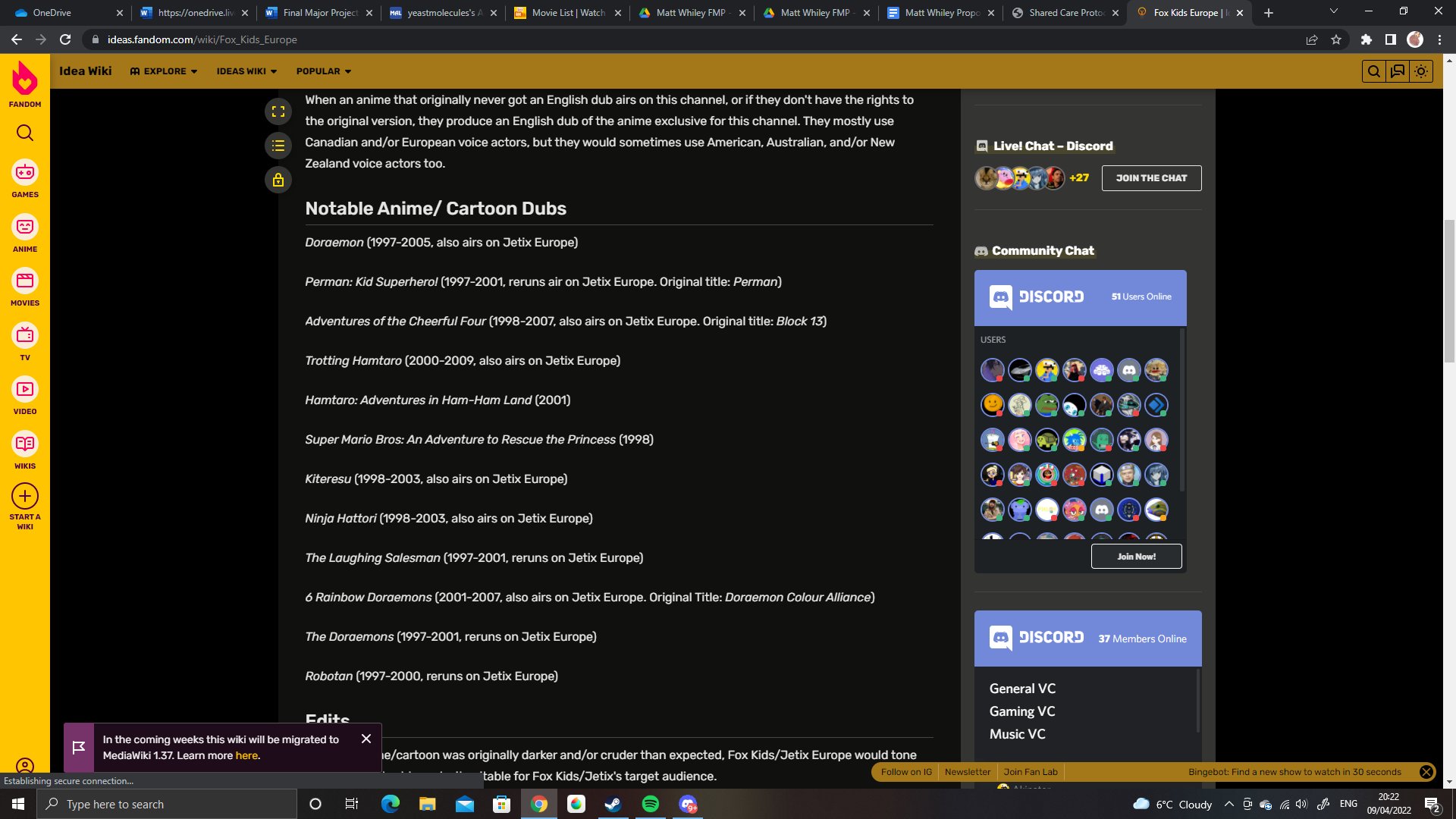The width and height of the screenshot is (1456, 819).
Task: Switch to the OneDrive browser tab
Action: click(x=52, y=13)
